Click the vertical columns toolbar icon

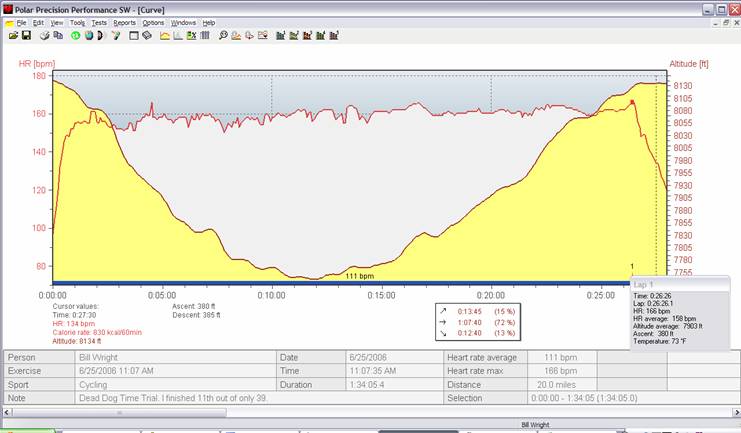(x=205, y=35)
